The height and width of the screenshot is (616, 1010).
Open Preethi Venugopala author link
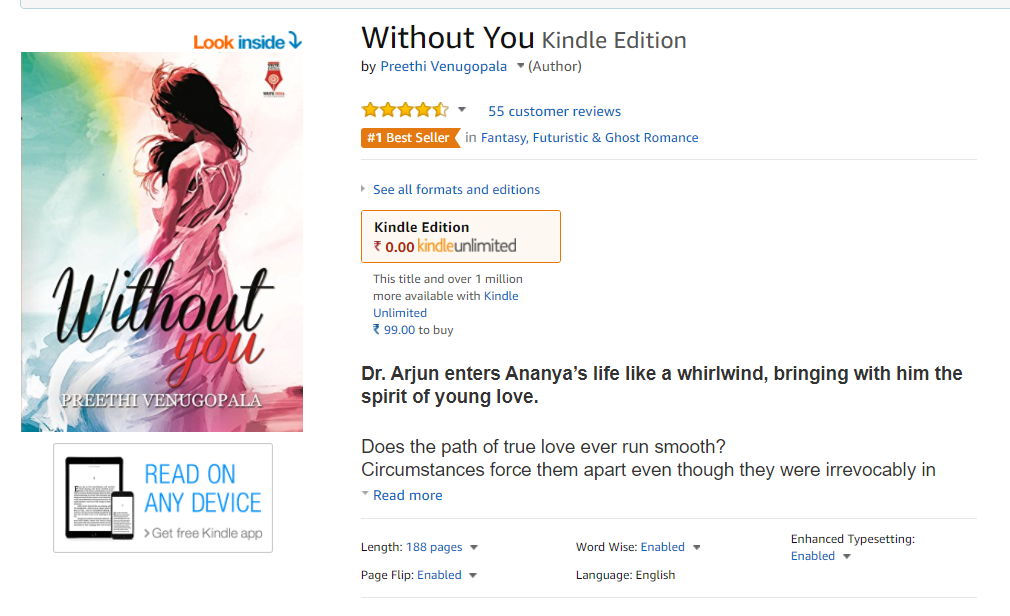443,66
